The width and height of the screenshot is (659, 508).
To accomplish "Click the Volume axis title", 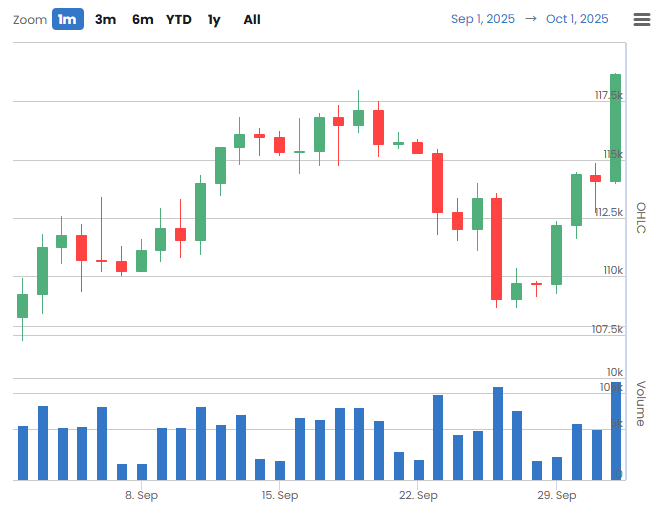I will (641, 404).
